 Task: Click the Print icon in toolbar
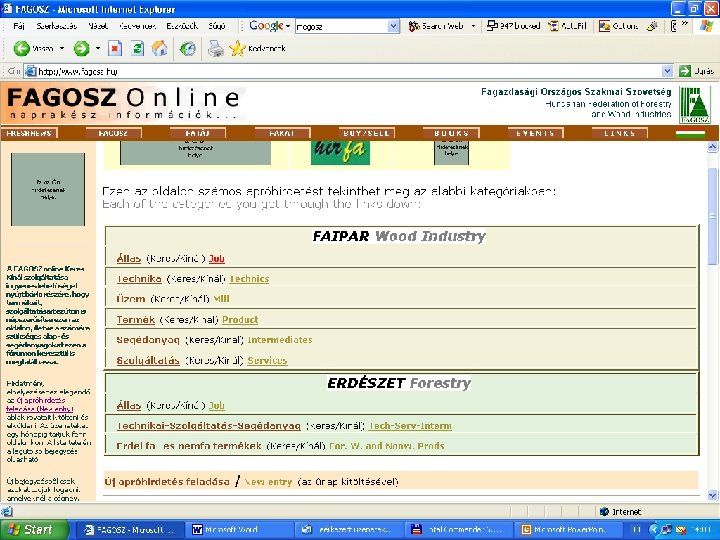(x=215, y=48)
